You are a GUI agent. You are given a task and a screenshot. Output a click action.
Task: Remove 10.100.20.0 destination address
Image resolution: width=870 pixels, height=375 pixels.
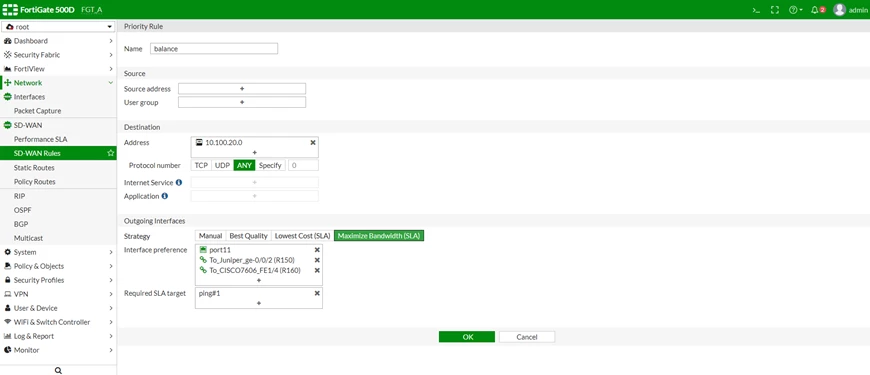312,143
